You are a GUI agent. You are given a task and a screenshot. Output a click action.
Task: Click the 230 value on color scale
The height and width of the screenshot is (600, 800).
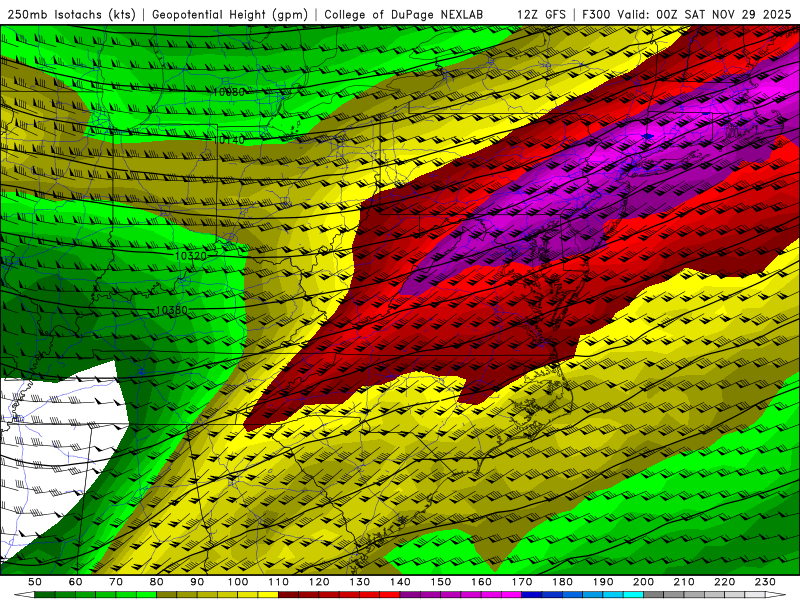[765, 582]
